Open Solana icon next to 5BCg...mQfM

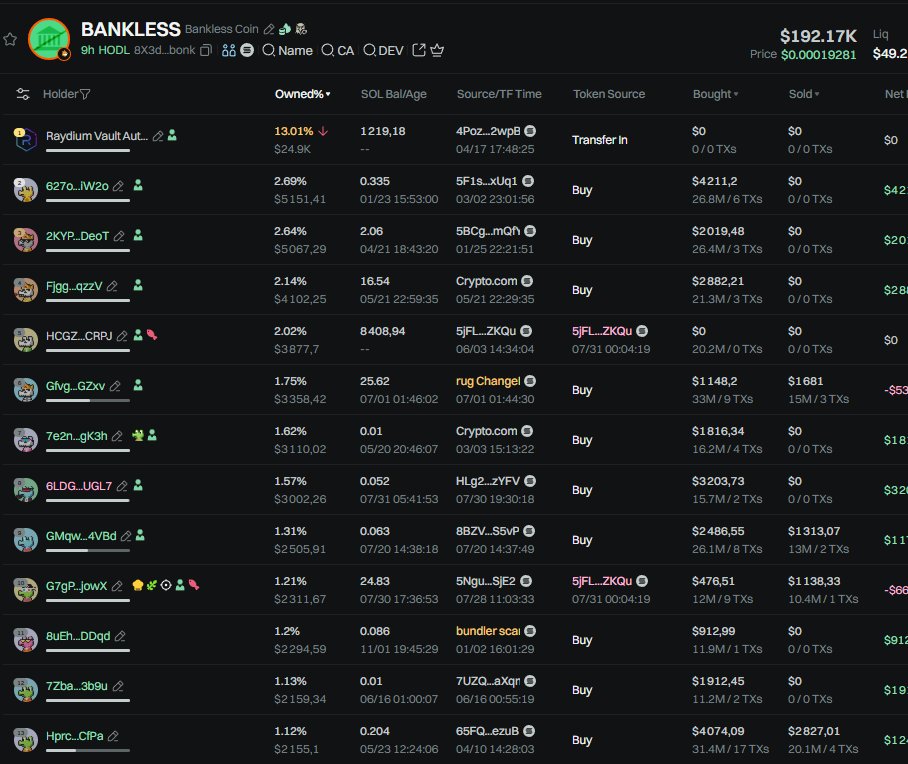(x=530, y=231)
